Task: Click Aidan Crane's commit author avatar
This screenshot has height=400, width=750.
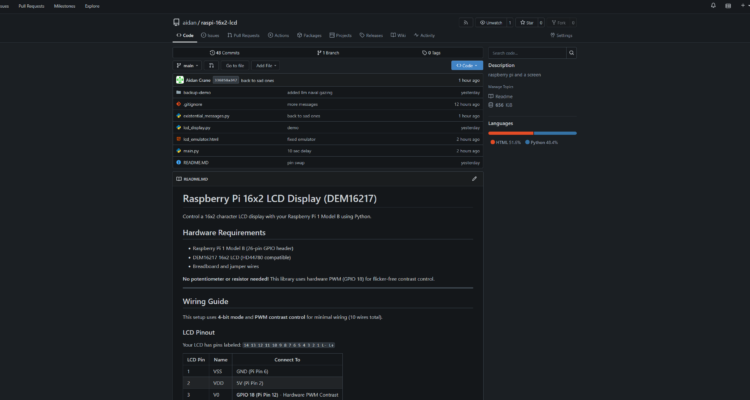Action: click(x=179, y=79)
